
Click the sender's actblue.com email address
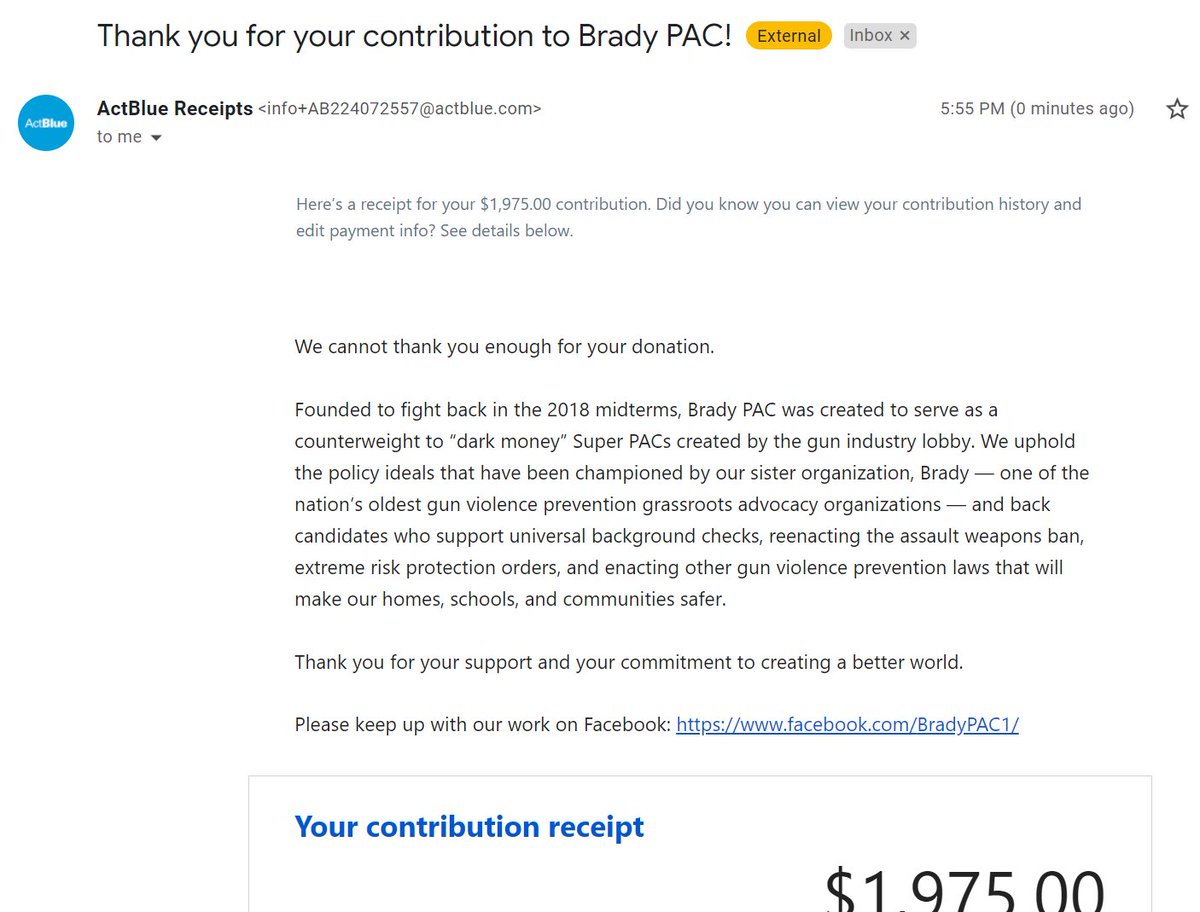pos(400,109)
